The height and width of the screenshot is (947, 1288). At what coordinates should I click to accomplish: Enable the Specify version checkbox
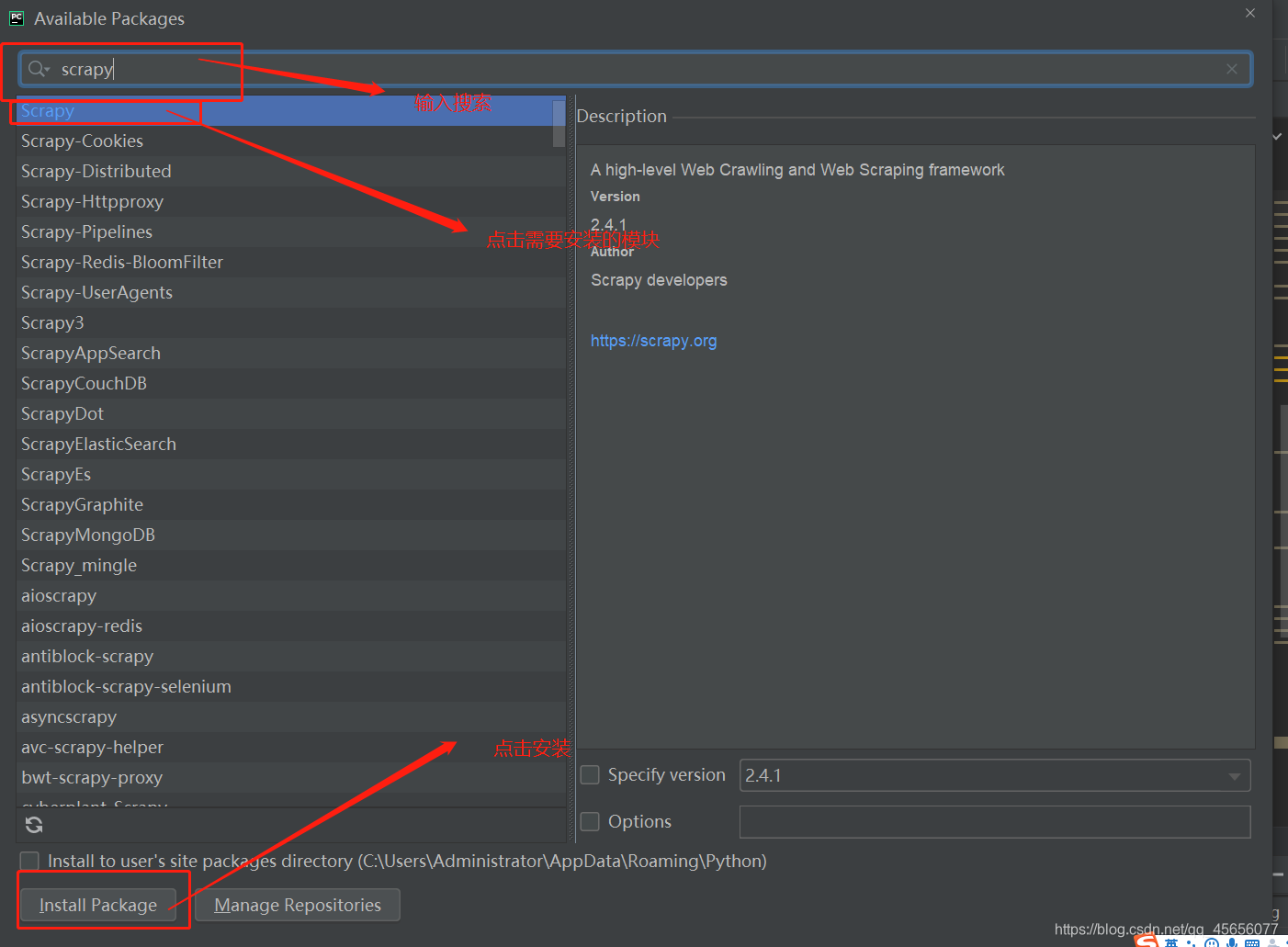[x=590, y=775]
